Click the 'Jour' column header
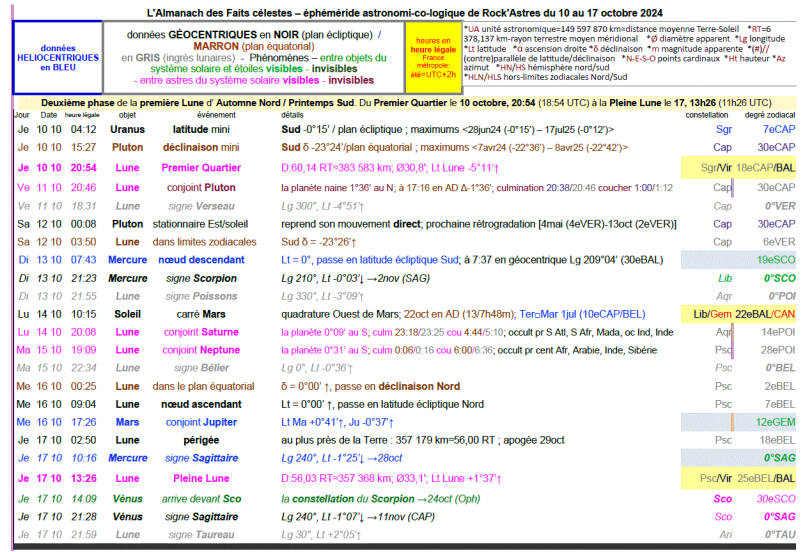The image size is (806, 552). (x=22, y=115)
